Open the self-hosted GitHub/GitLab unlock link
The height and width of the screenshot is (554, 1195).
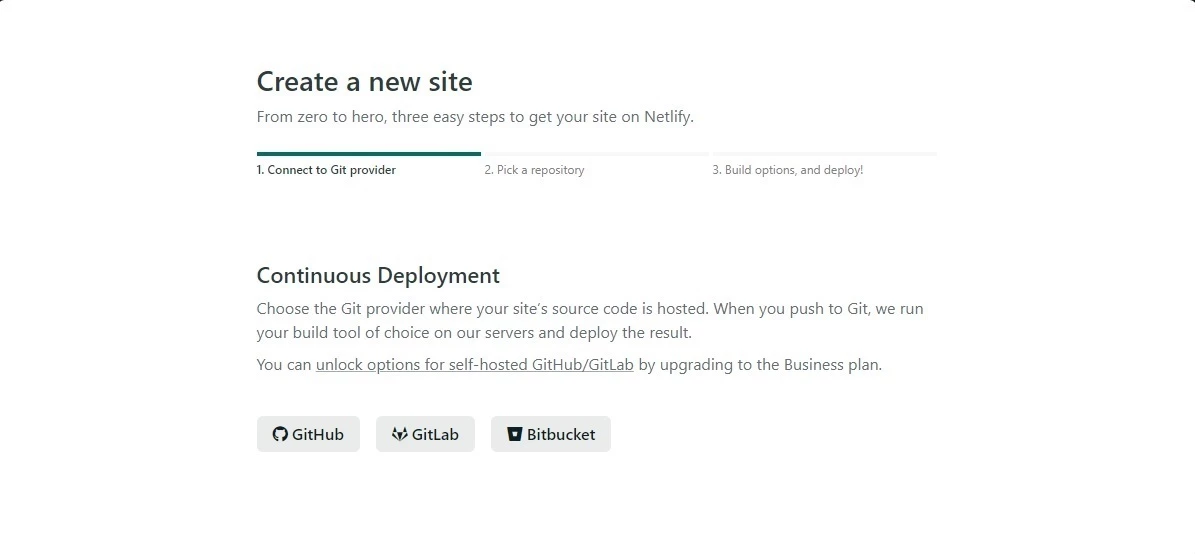474,365
